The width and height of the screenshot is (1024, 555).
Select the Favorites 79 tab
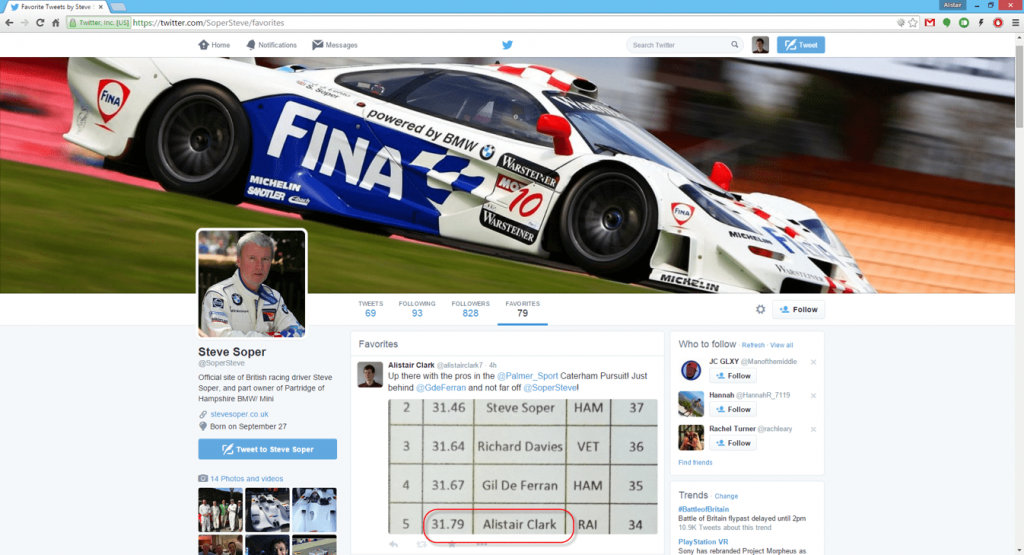pyautogui.click(x=522, y=309)
